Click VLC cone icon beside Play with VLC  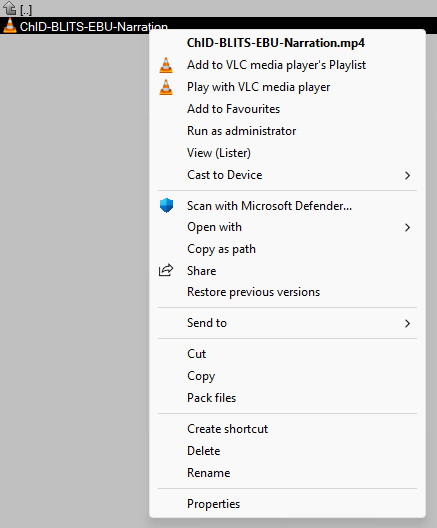pos(166,87)
